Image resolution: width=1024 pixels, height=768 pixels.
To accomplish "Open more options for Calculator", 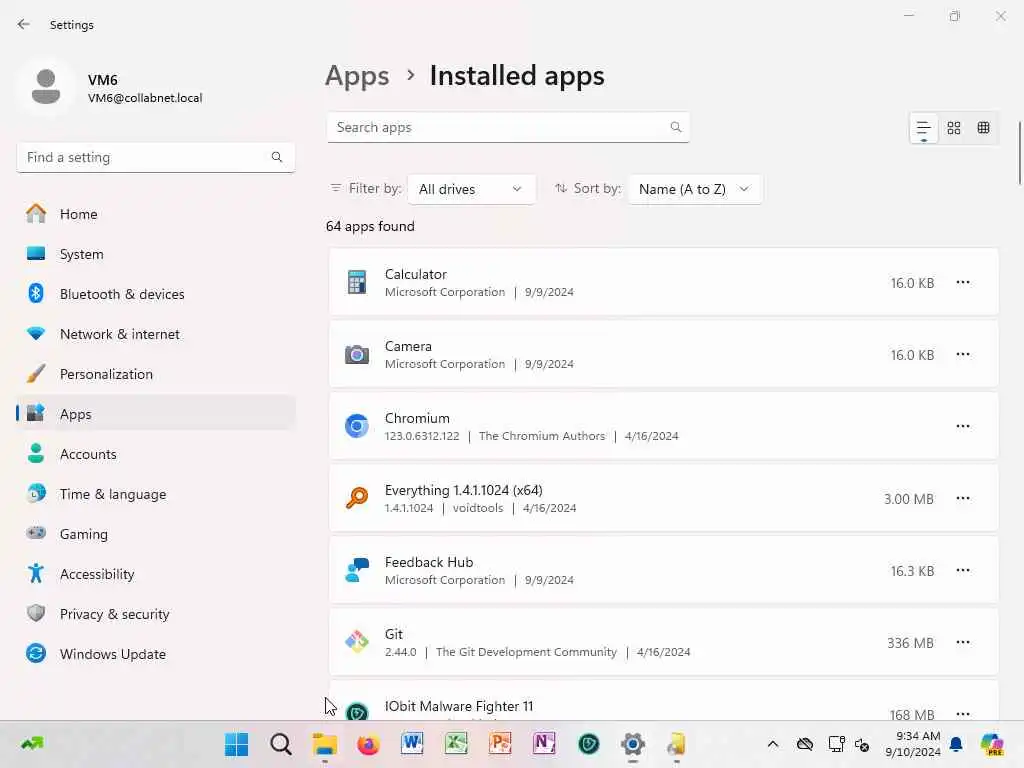I will tap(963, 283).
